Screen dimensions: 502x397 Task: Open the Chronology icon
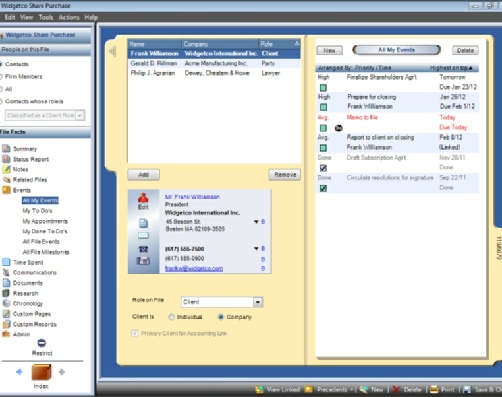[x=6, y=303]
